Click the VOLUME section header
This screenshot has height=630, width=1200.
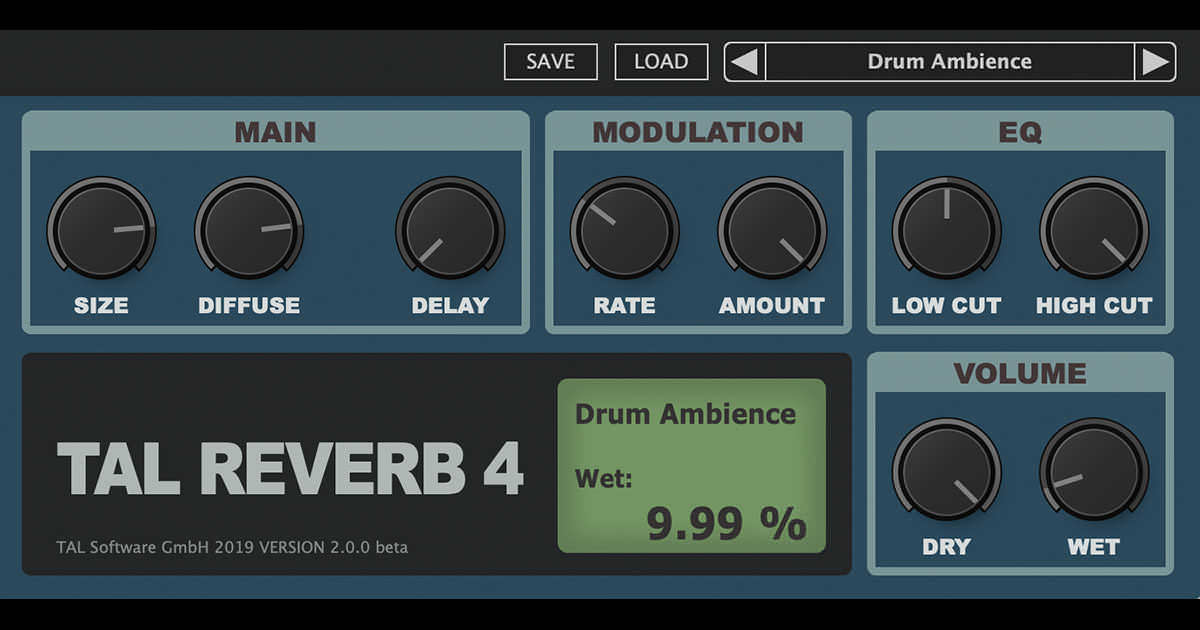(1020, 373)
